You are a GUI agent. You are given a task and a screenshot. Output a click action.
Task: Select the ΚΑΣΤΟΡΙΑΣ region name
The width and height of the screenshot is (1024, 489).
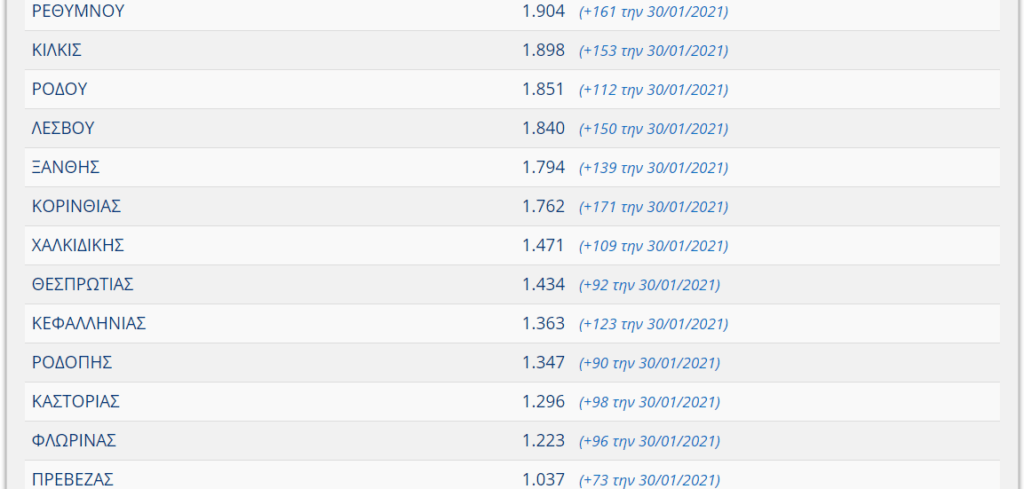pyautogui.click(x=76, y=402)
